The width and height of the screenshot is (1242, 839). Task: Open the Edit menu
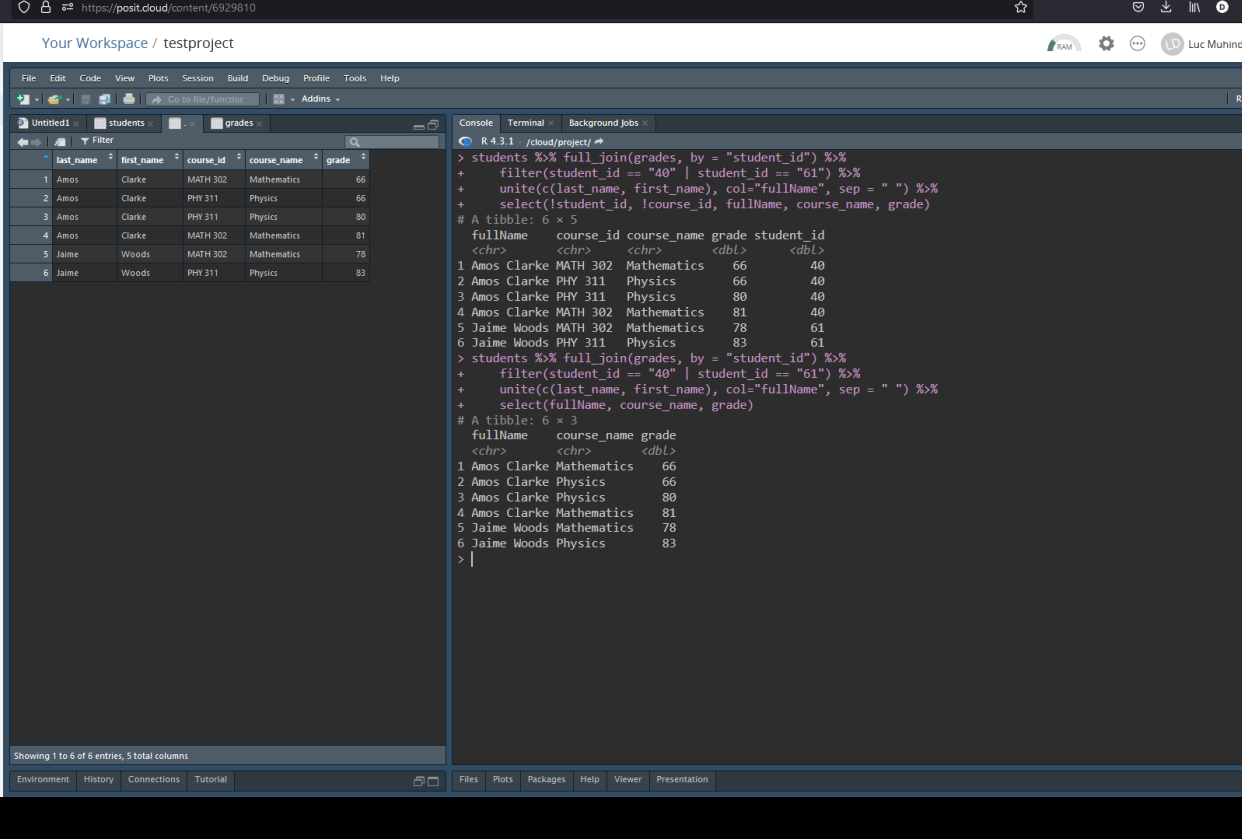[x=58, y=78]
